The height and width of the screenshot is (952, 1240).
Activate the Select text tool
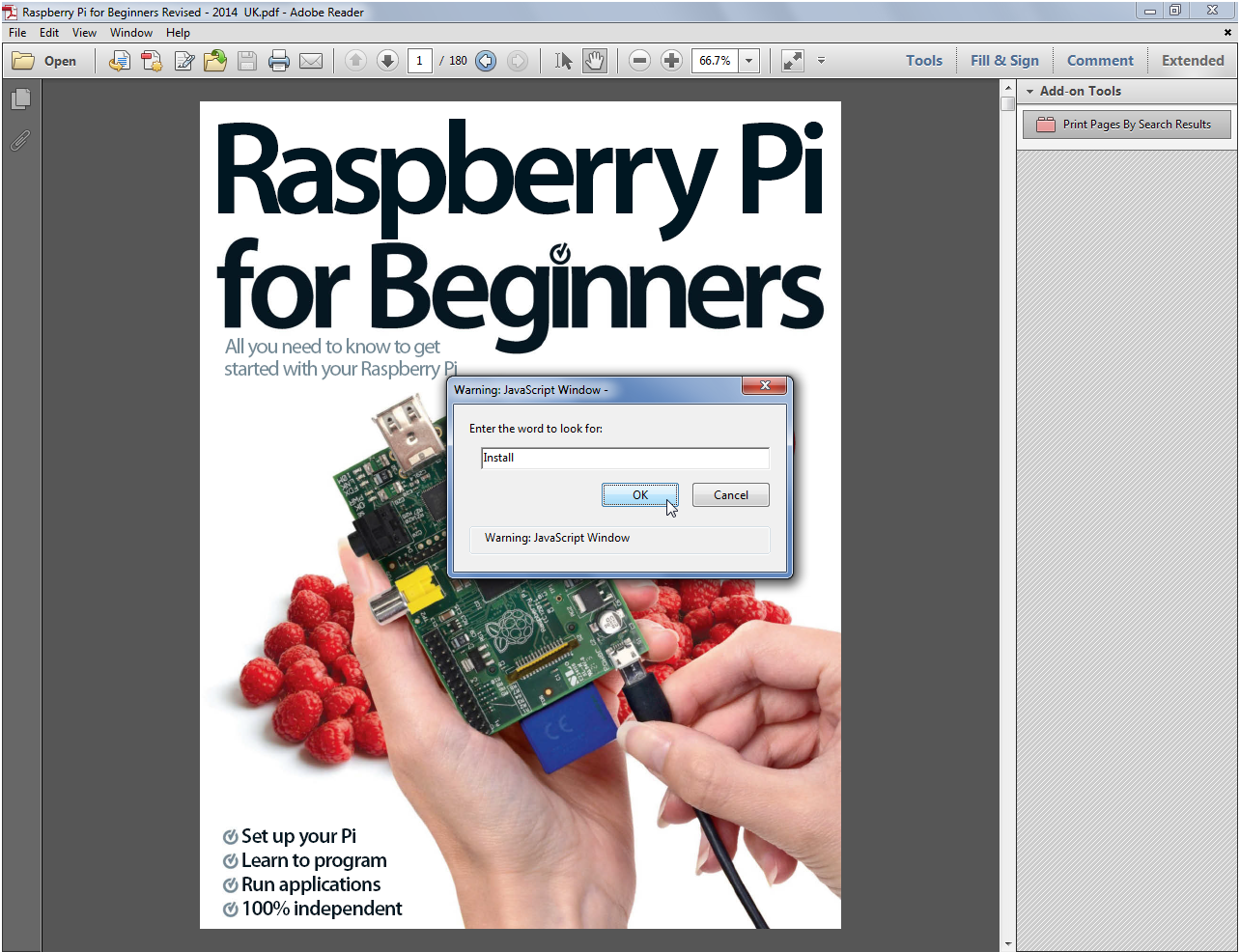[564, 61]
